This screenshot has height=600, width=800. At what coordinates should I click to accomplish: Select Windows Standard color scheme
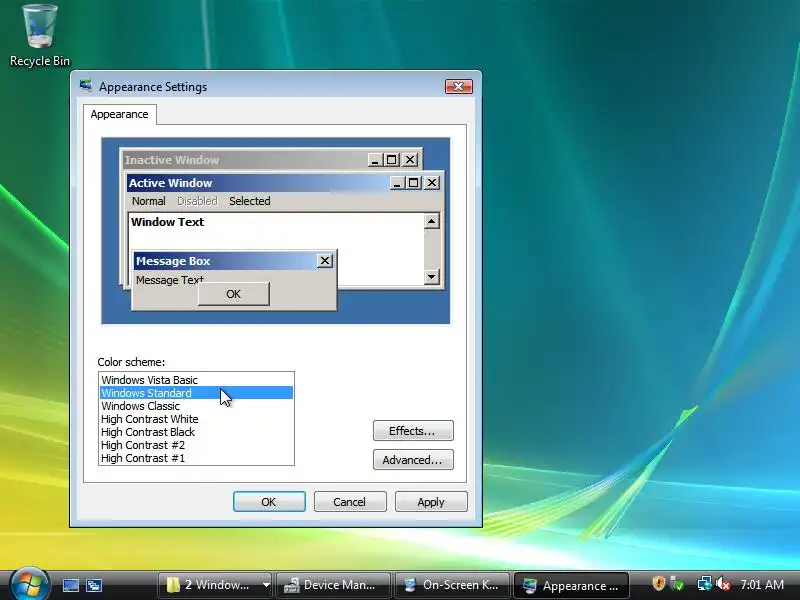(x=196, y=393)
